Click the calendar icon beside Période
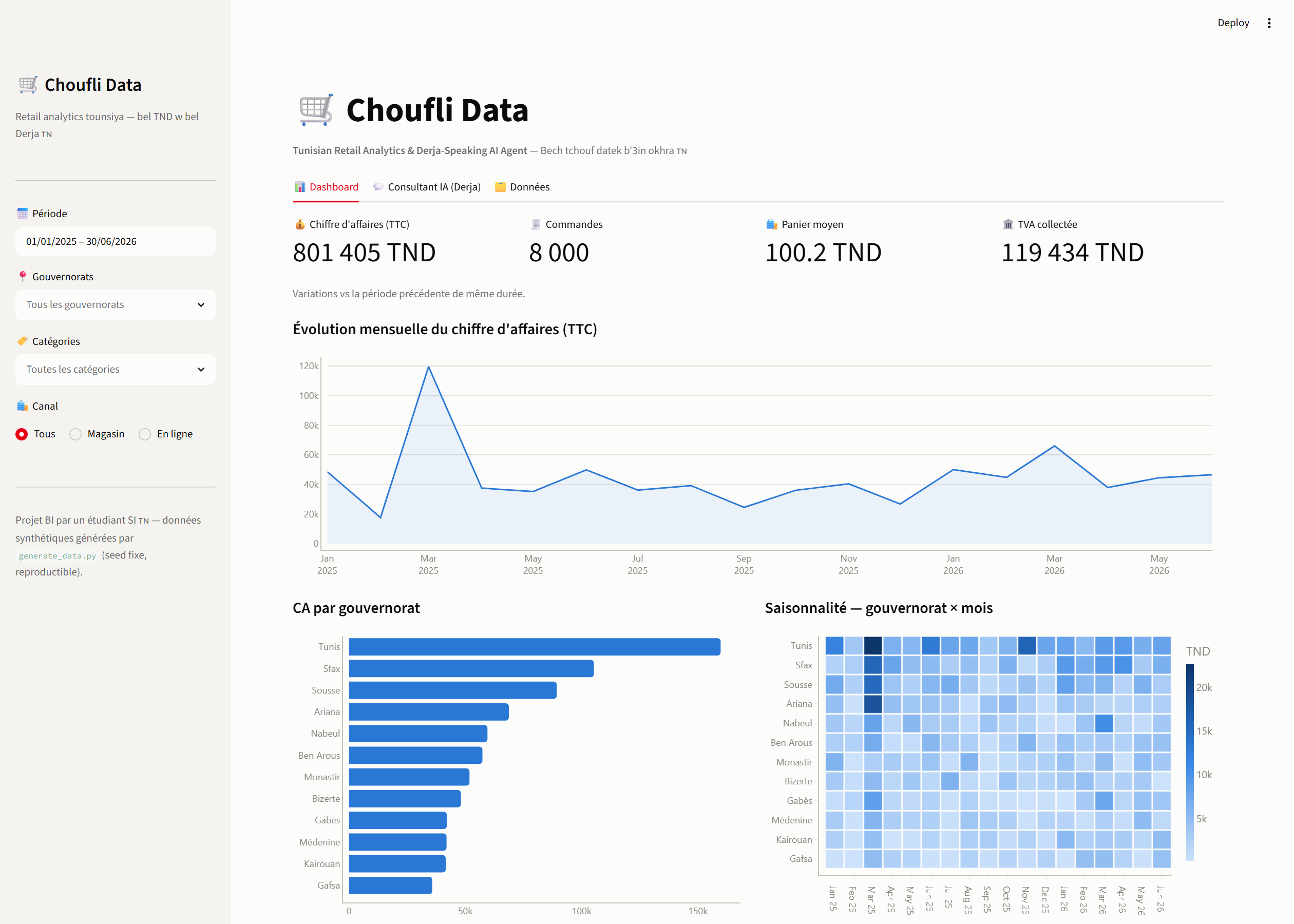 pos(22,214)
